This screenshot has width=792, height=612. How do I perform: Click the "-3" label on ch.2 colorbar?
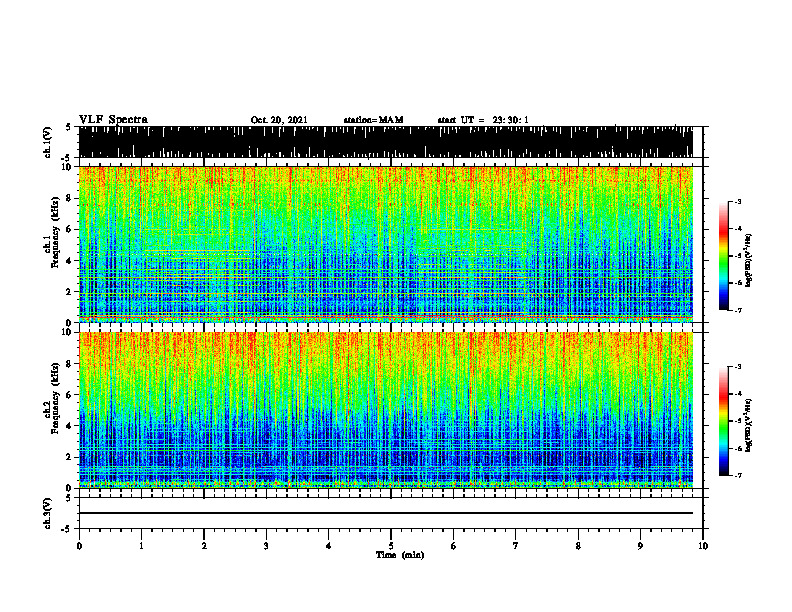click(738, 367)
